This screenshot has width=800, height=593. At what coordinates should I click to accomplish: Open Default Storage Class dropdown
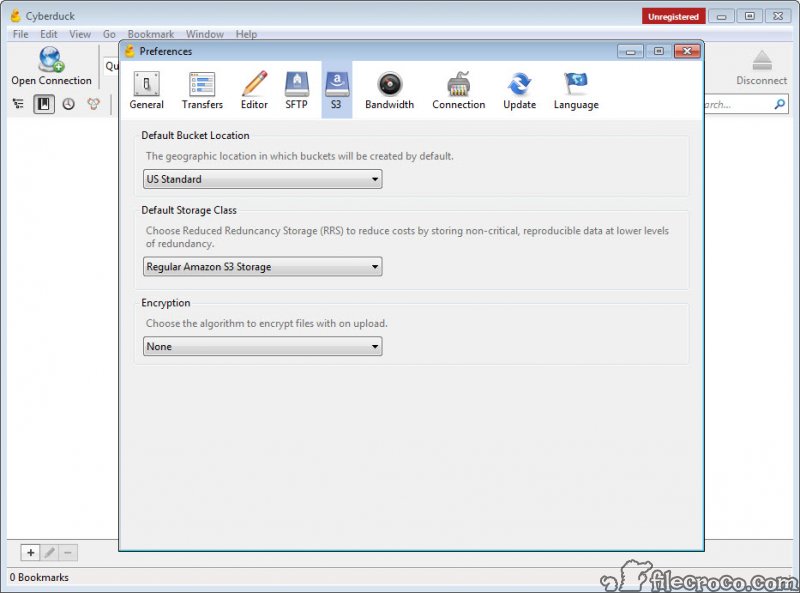tap(262, 266)
